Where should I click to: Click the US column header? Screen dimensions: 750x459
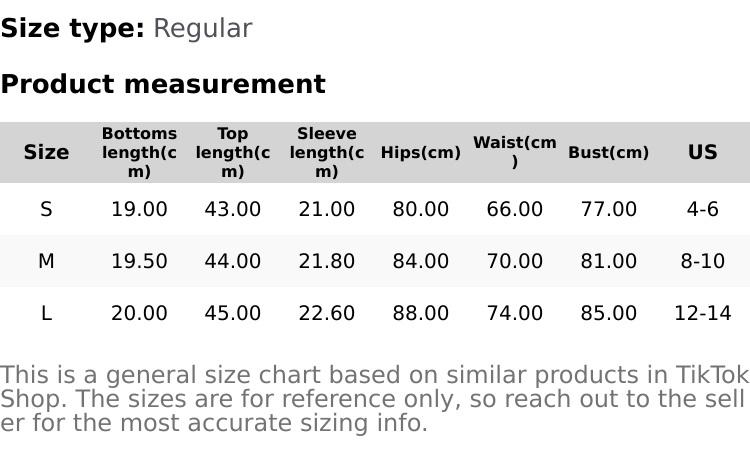pos(703,152)
